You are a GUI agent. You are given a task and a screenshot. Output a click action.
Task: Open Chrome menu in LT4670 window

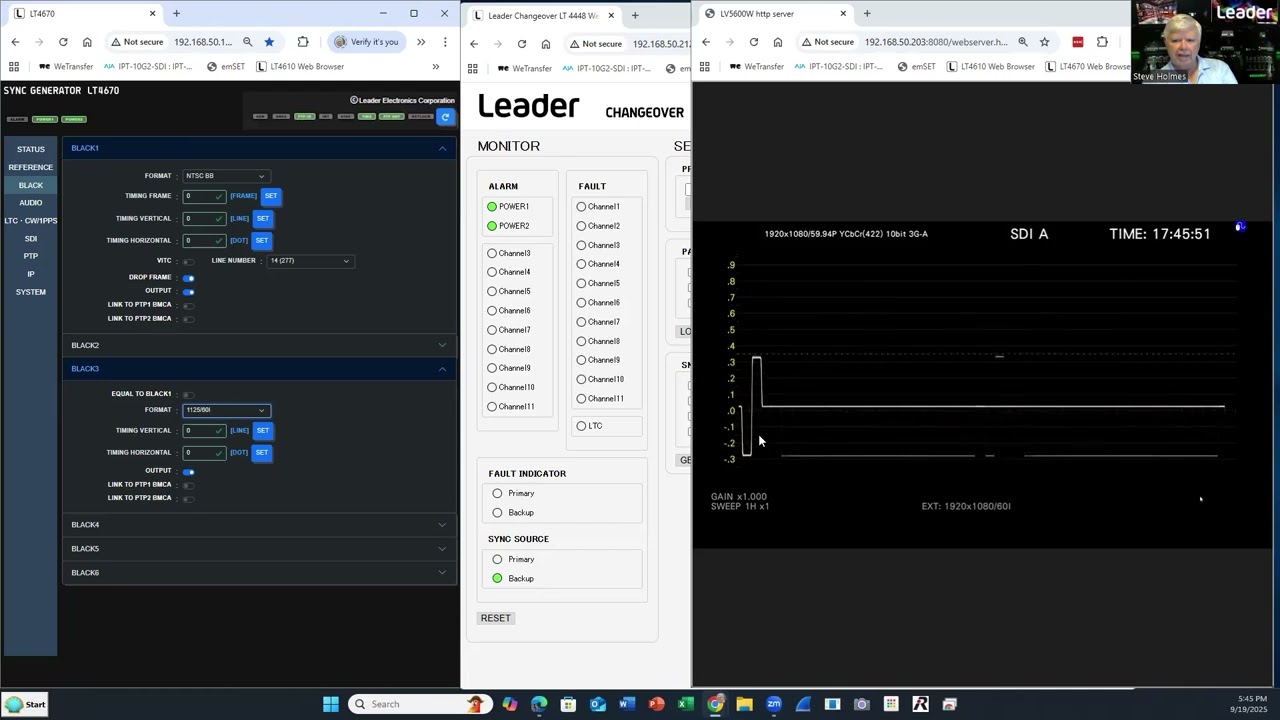444,42
